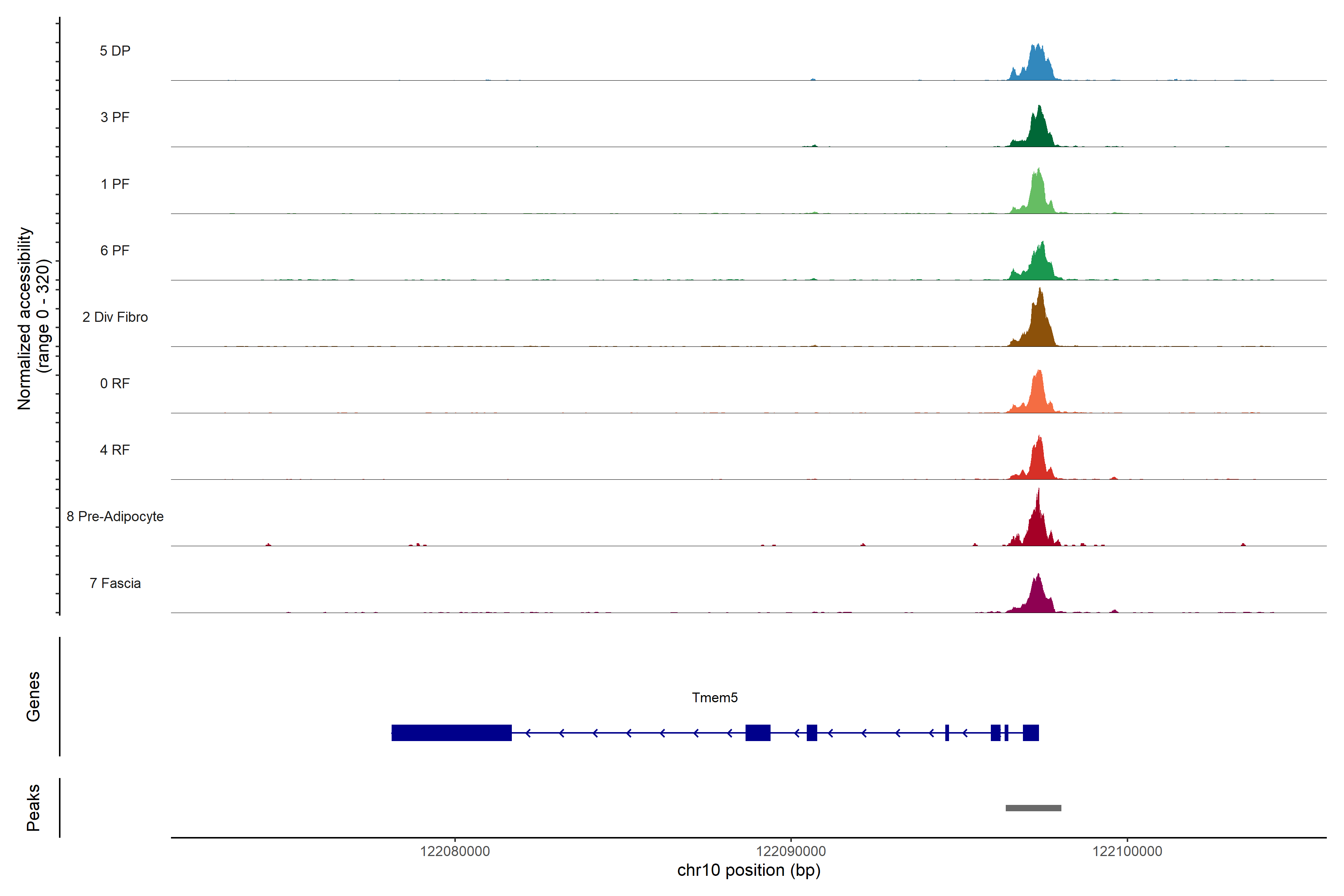Viewport: 1344px width, 896px height.
Task: Click the 122100000 axis tick label
Action: pyautogui.click(x=1127, y=852)
